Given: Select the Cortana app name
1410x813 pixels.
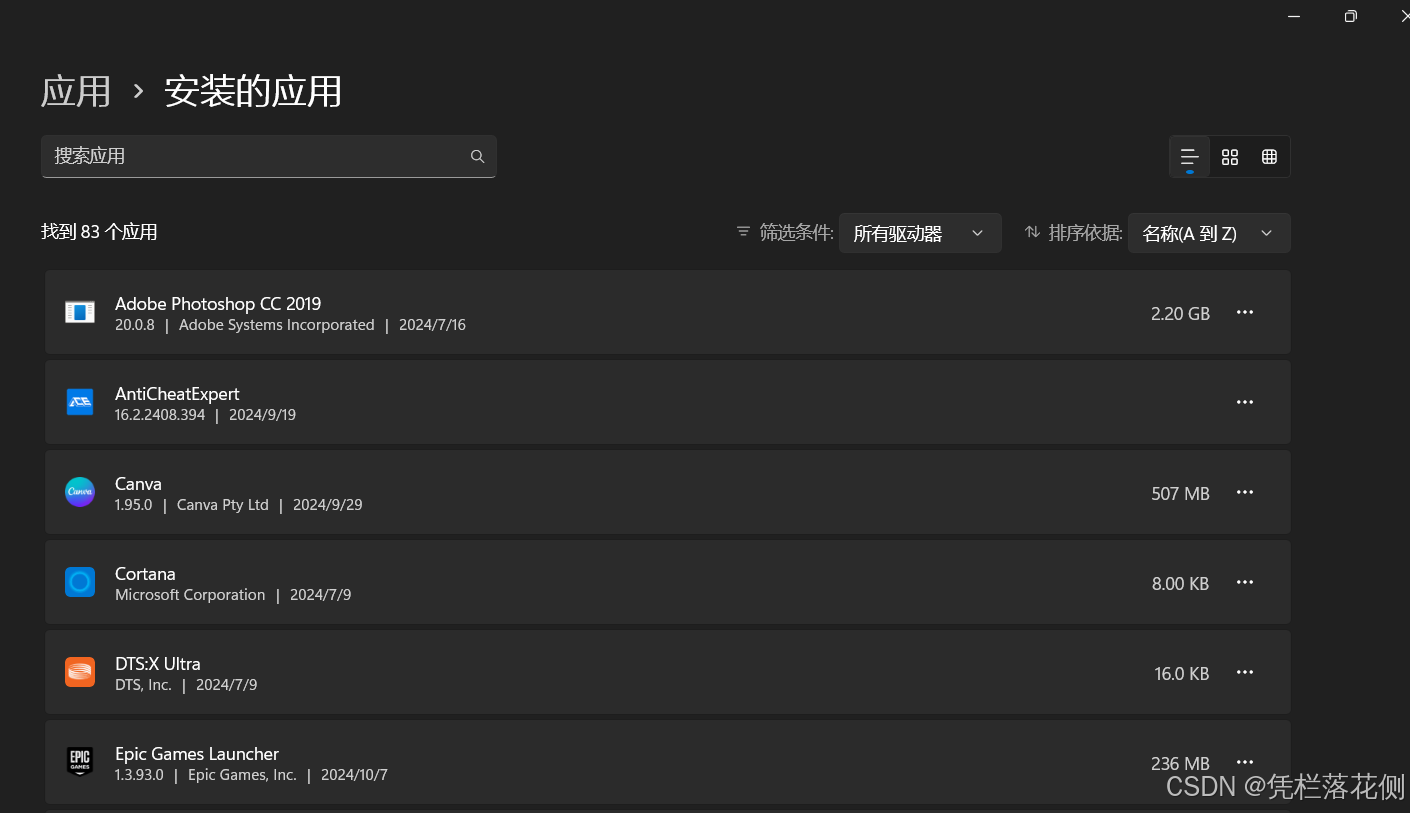Looking at the screenshot, I should (145, 573).
